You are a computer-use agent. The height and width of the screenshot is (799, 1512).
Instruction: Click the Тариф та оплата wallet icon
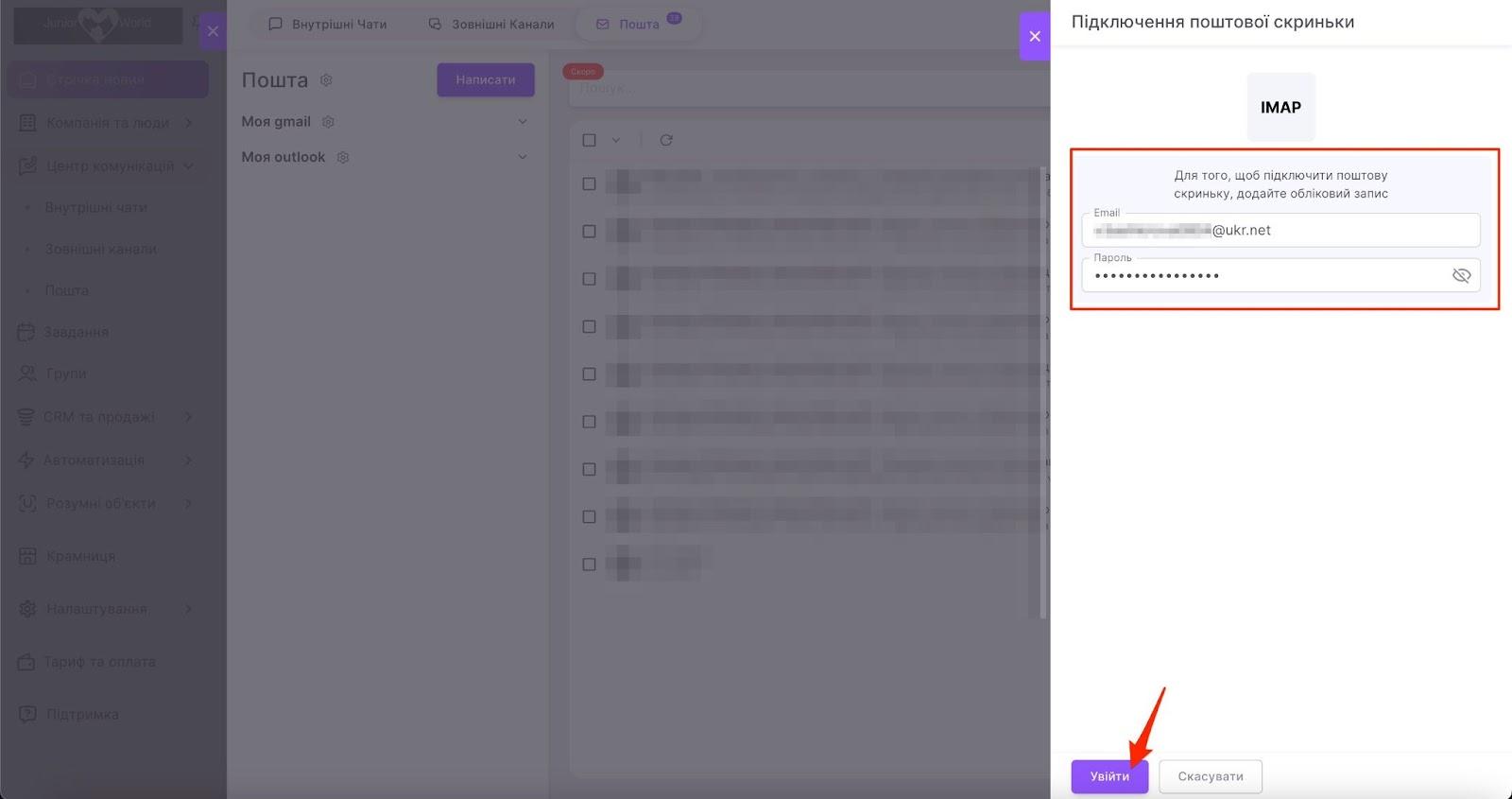point(26,662)
